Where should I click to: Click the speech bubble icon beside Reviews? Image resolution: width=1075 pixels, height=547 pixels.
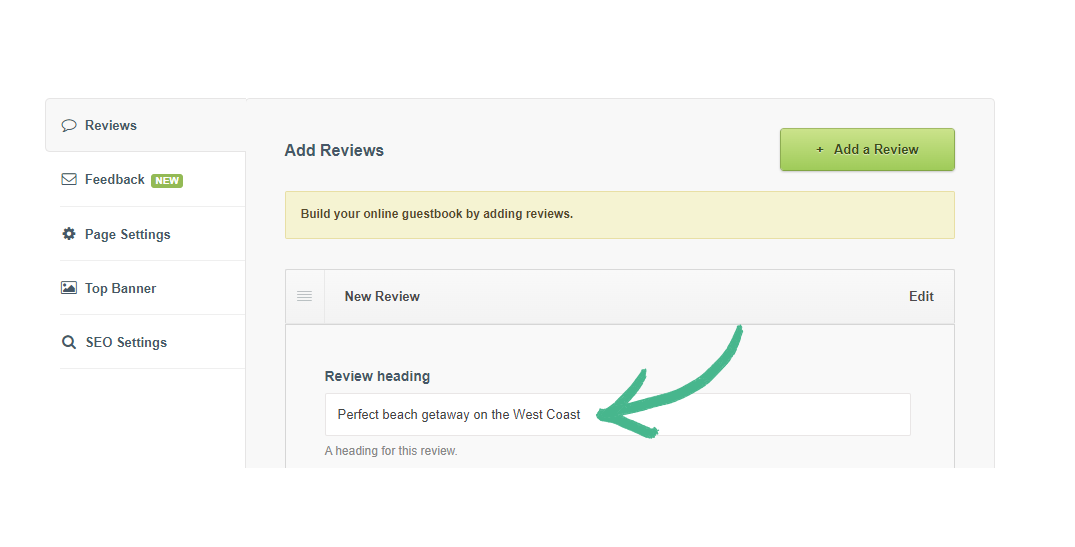(x=69, y=126)
